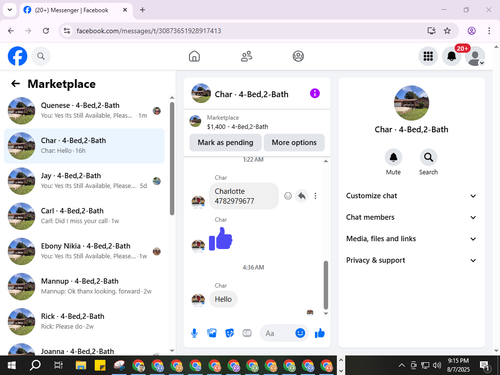Click the chat messages scrollbar thumb
Viewport: 500px width, 375px height.
326,285
